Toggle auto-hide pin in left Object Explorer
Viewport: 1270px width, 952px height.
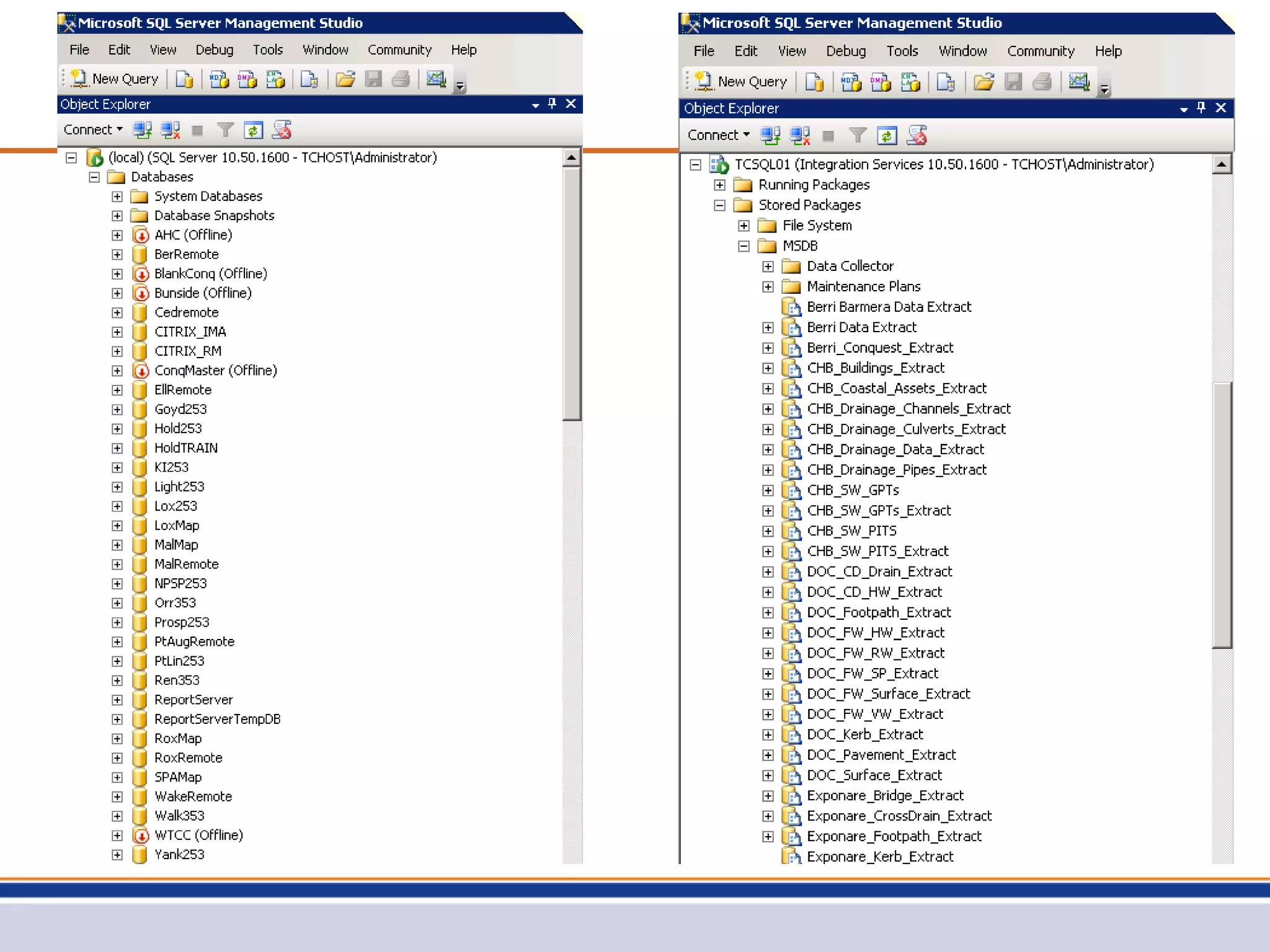tap(552, 104)
